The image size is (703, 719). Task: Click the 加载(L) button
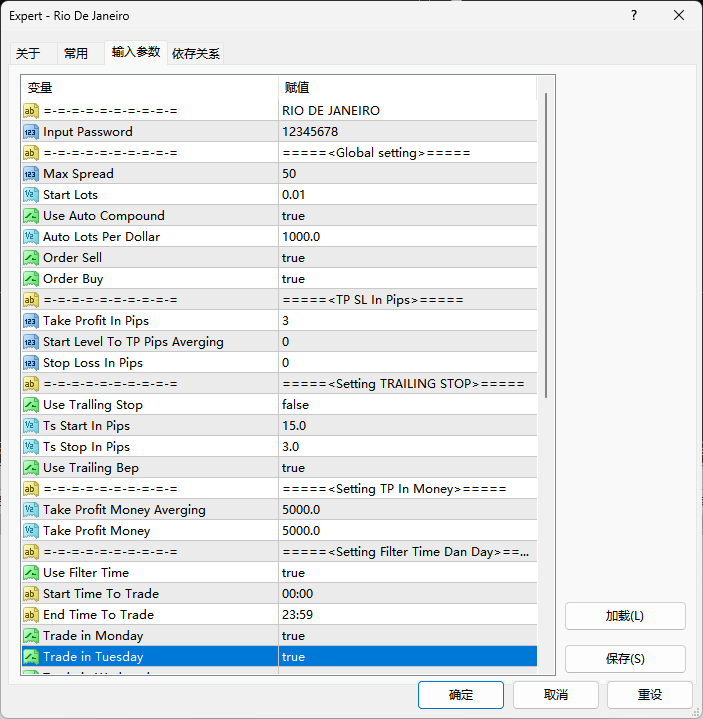pyautogui.click(x=625, y=616)
